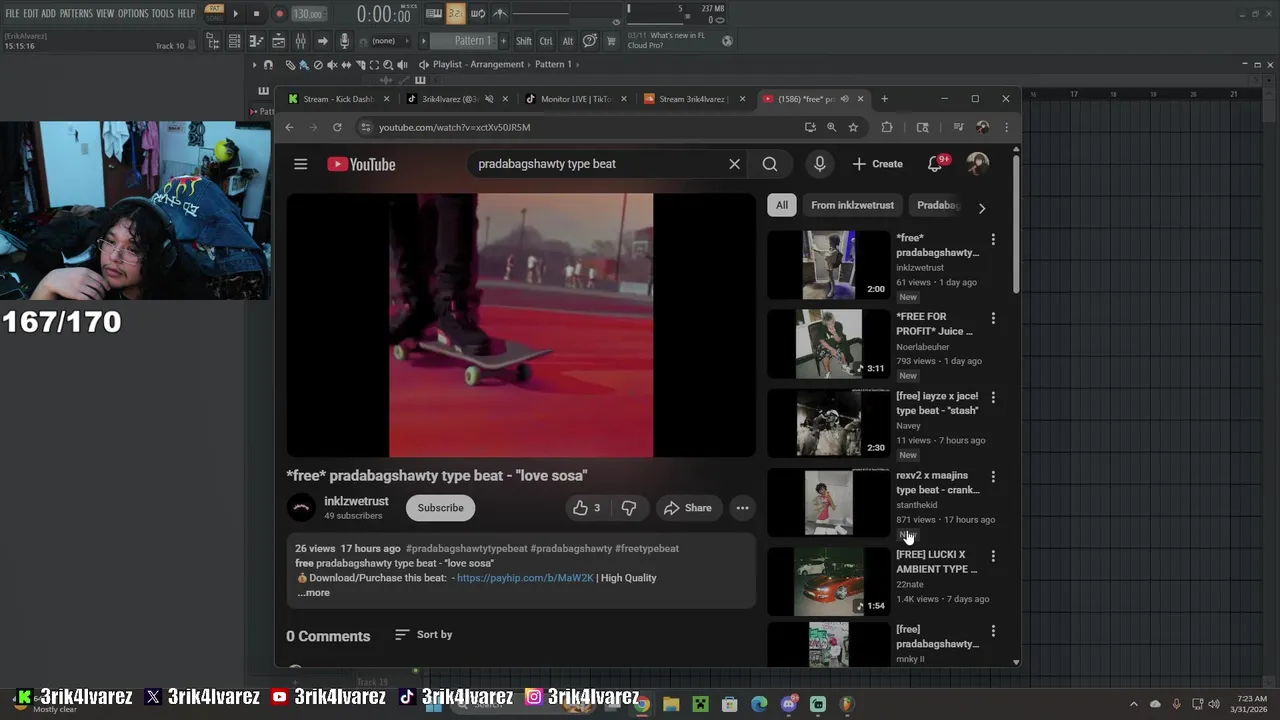Viewport: 1280px width, 720px height.
Task: Click the FL Studio play button
Action: [236, 14]
